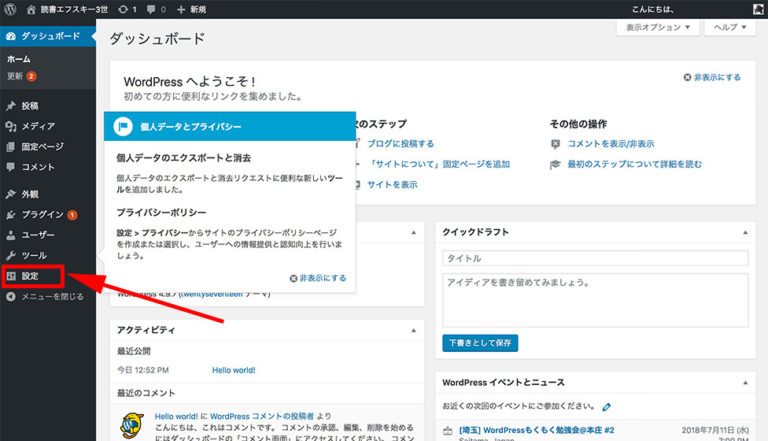Open 「サイトについて」固定ページを追加 link
768x441 pixels.
pos(438,164)
